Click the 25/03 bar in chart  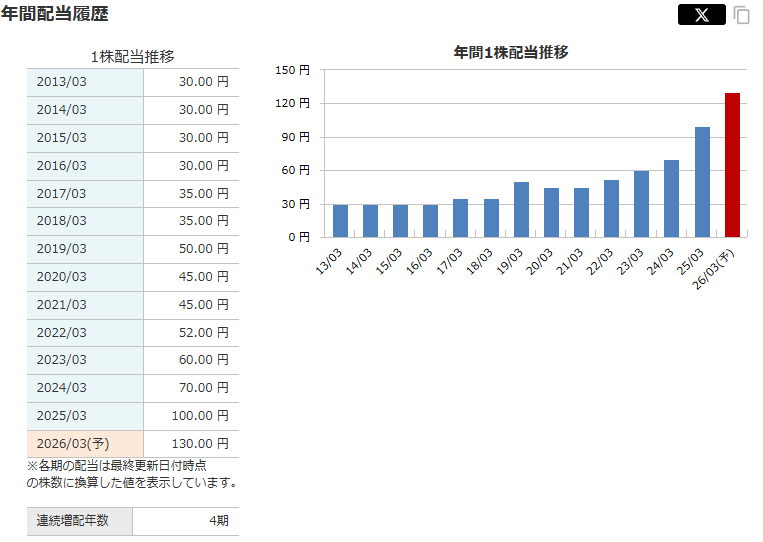[702, 182]
